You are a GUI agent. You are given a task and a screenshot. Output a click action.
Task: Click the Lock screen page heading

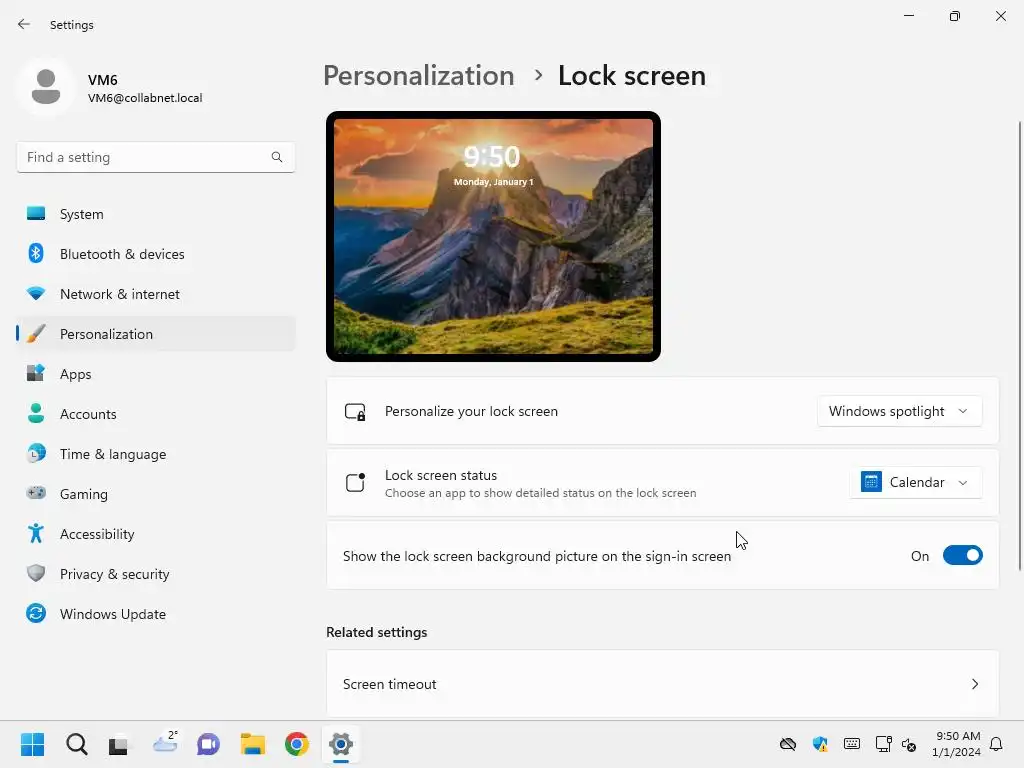click(x=632, y=76)
